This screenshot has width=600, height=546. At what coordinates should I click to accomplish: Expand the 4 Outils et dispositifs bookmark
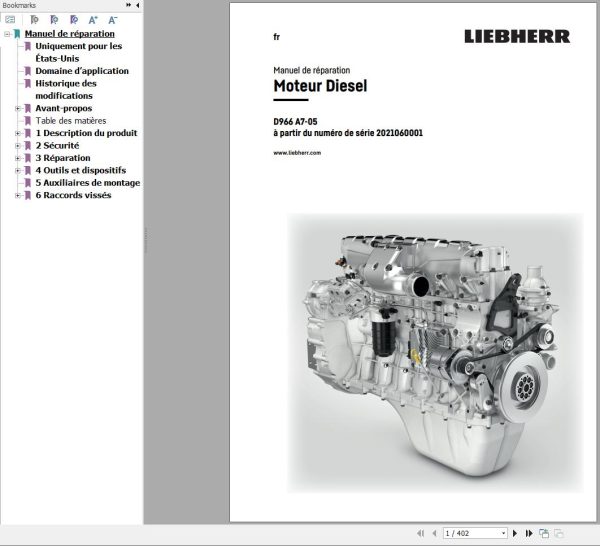(18, 171)
